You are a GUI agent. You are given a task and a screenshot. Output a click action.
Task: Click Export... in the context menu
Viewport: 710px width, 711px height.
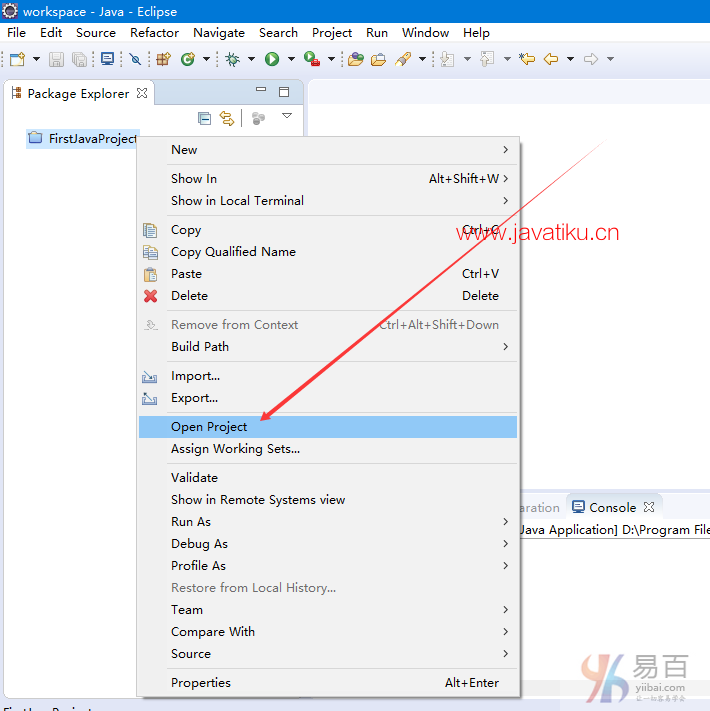[328, 398]
